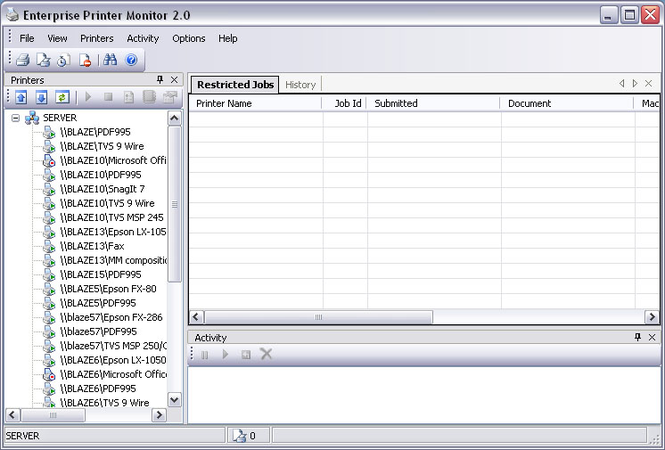Open the Options menu

189,38
